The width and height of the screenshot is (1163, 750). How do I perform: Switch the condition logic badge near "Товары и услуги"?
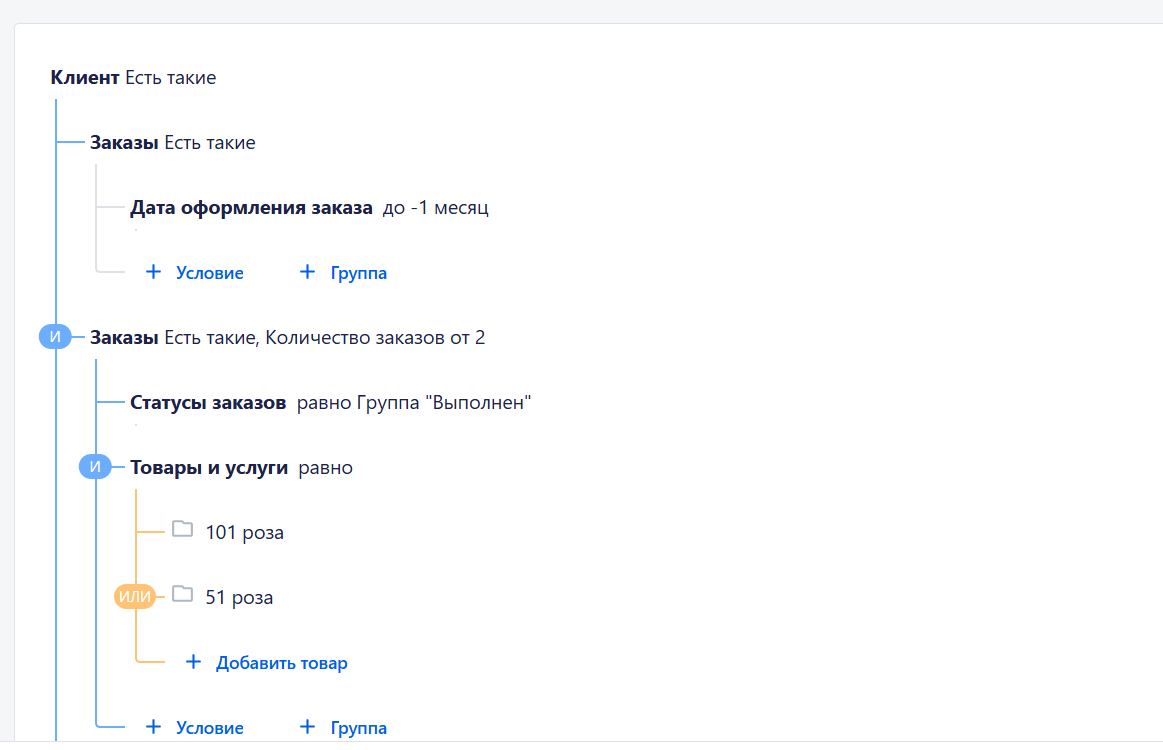click(x=96, y=466)
